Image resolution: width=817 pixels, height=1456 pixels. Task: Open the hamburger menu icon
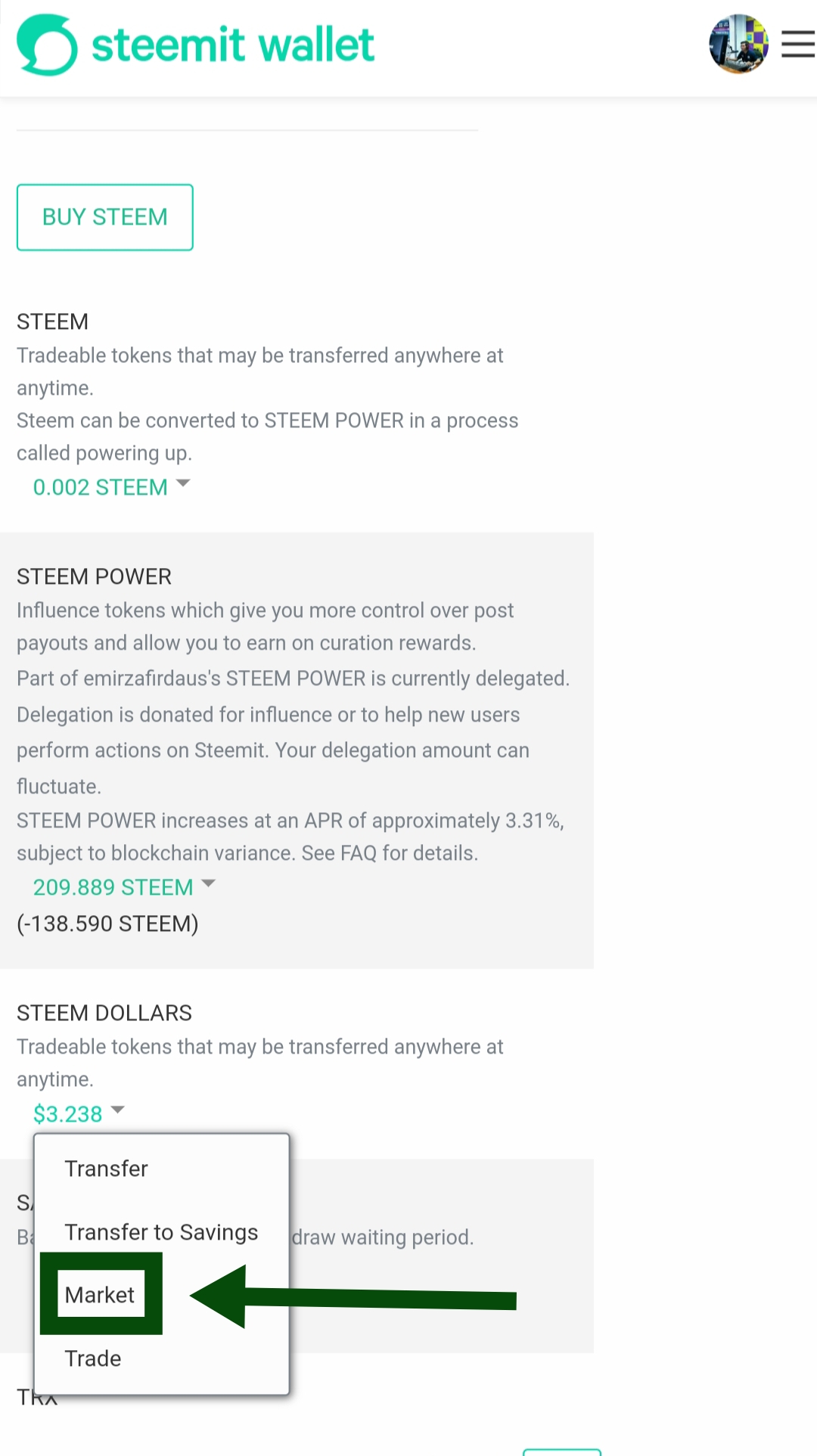(798, 44)
